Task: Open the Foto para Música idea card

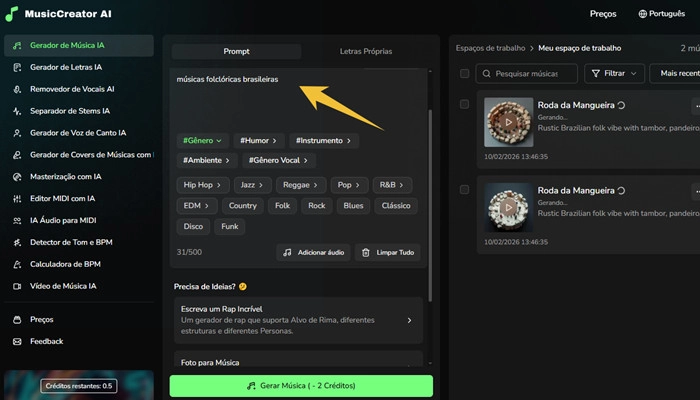Action: (298, 360)
